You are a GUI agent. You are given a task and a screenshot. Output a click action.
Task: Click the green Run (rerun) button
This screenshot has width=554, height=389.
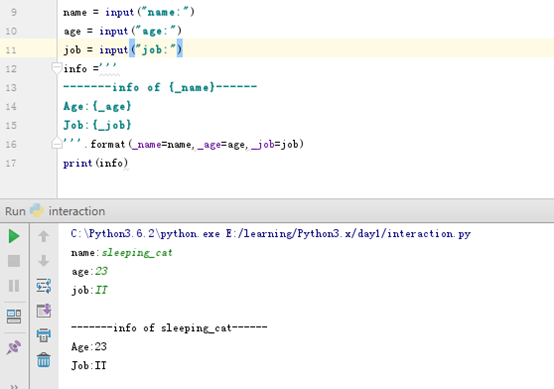(14, 236)
